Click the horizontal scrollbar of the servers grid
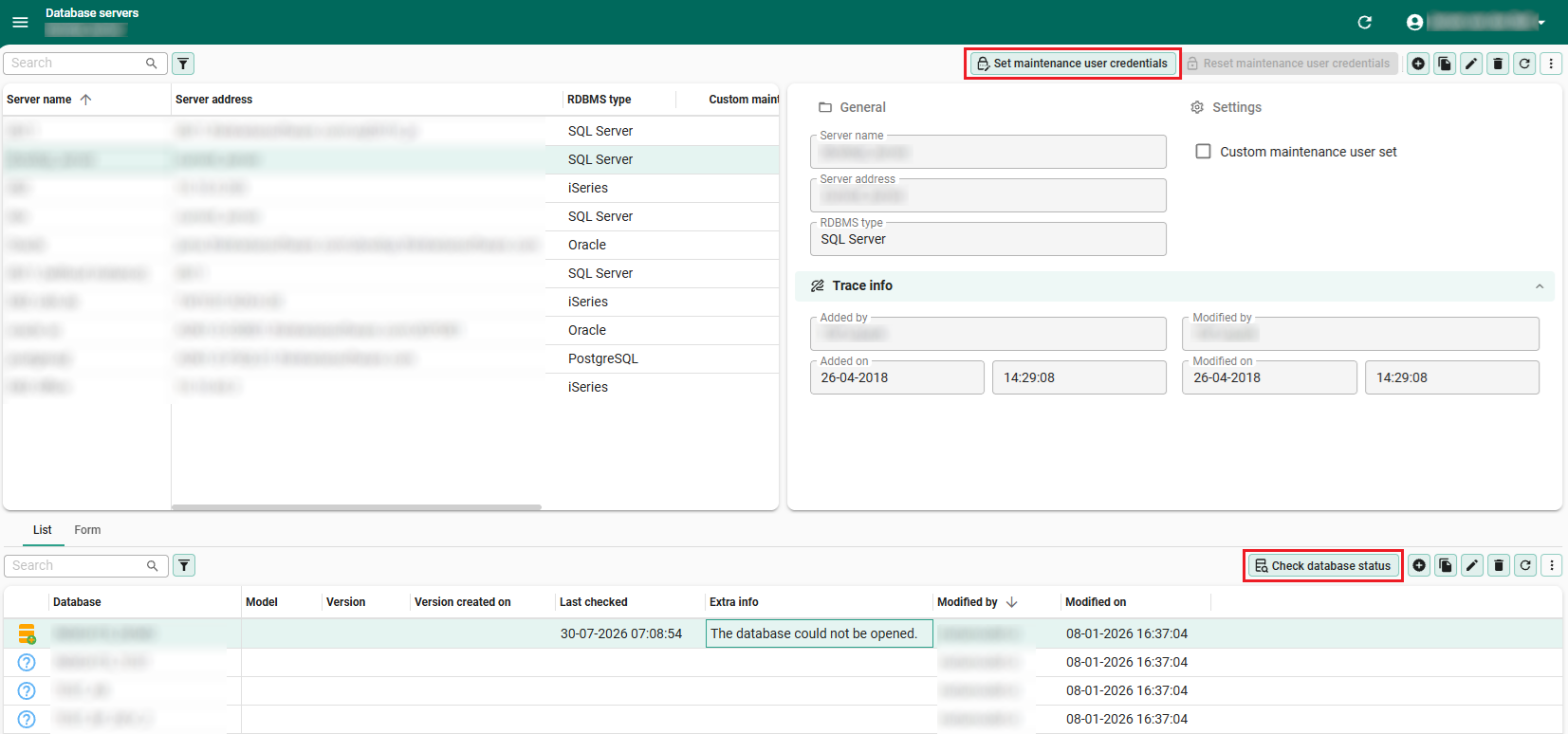Screen dimensions: 1568x734 (x=357, y=507)
